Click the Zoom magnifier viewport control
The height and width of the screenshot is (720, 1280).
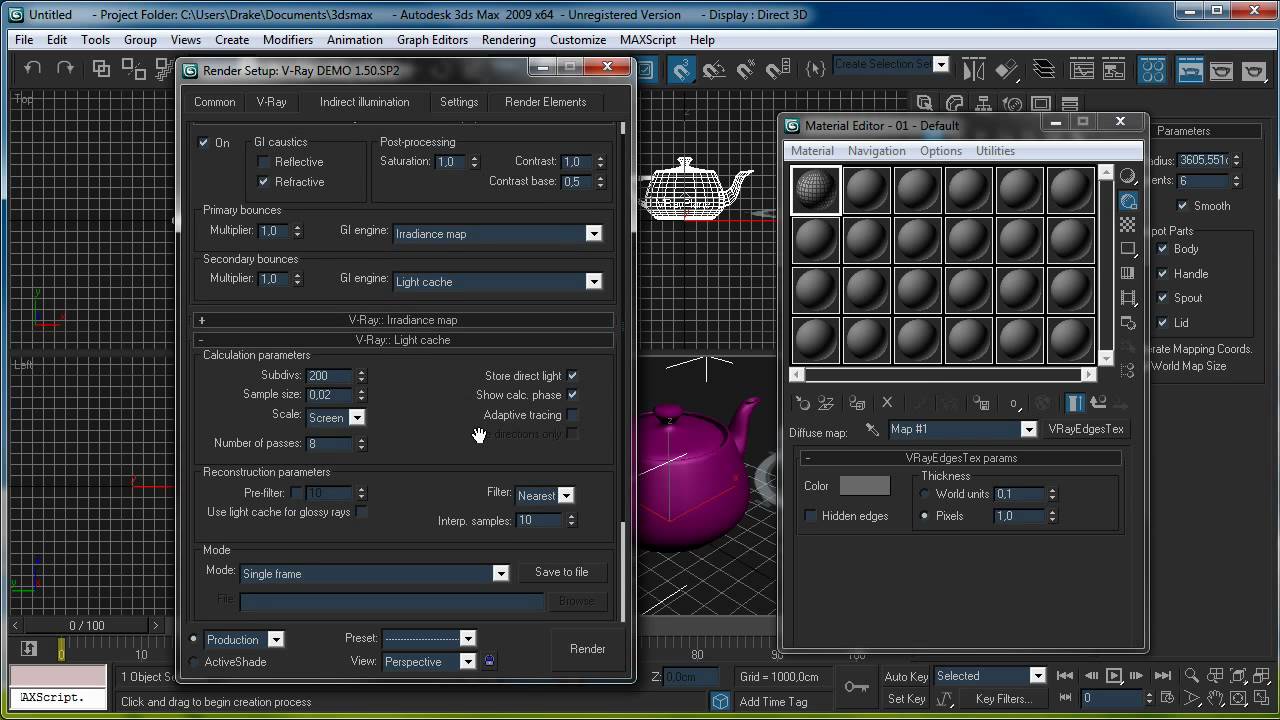point(1191,676)
